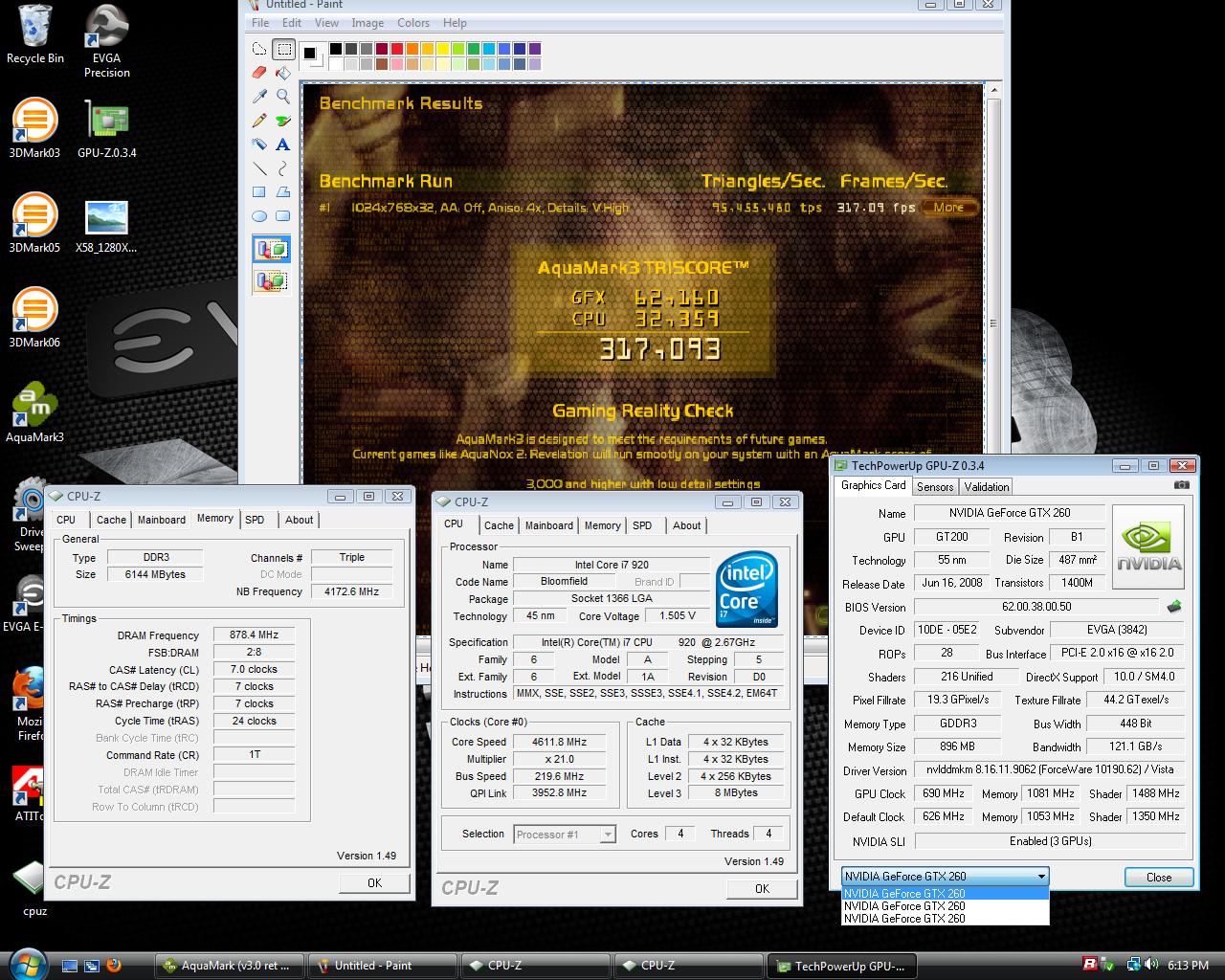The width and height of the screenshot is (1225, 980).
Task: Pick the orange color swatch in Paint palette
Action: [x=412, y=49]
